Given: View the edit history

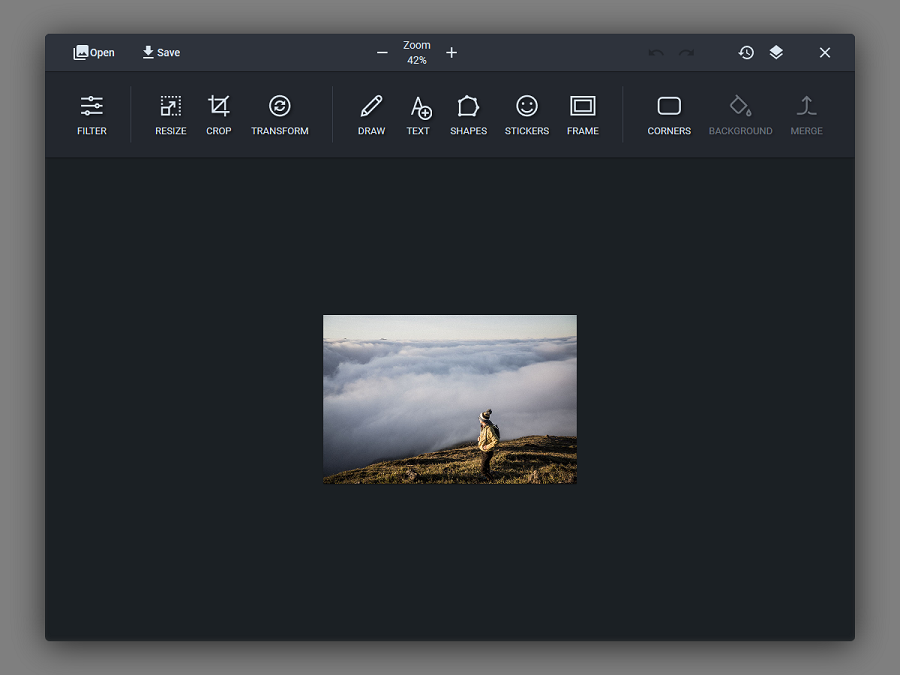Looking at the screenshot, I should (746, 52).
